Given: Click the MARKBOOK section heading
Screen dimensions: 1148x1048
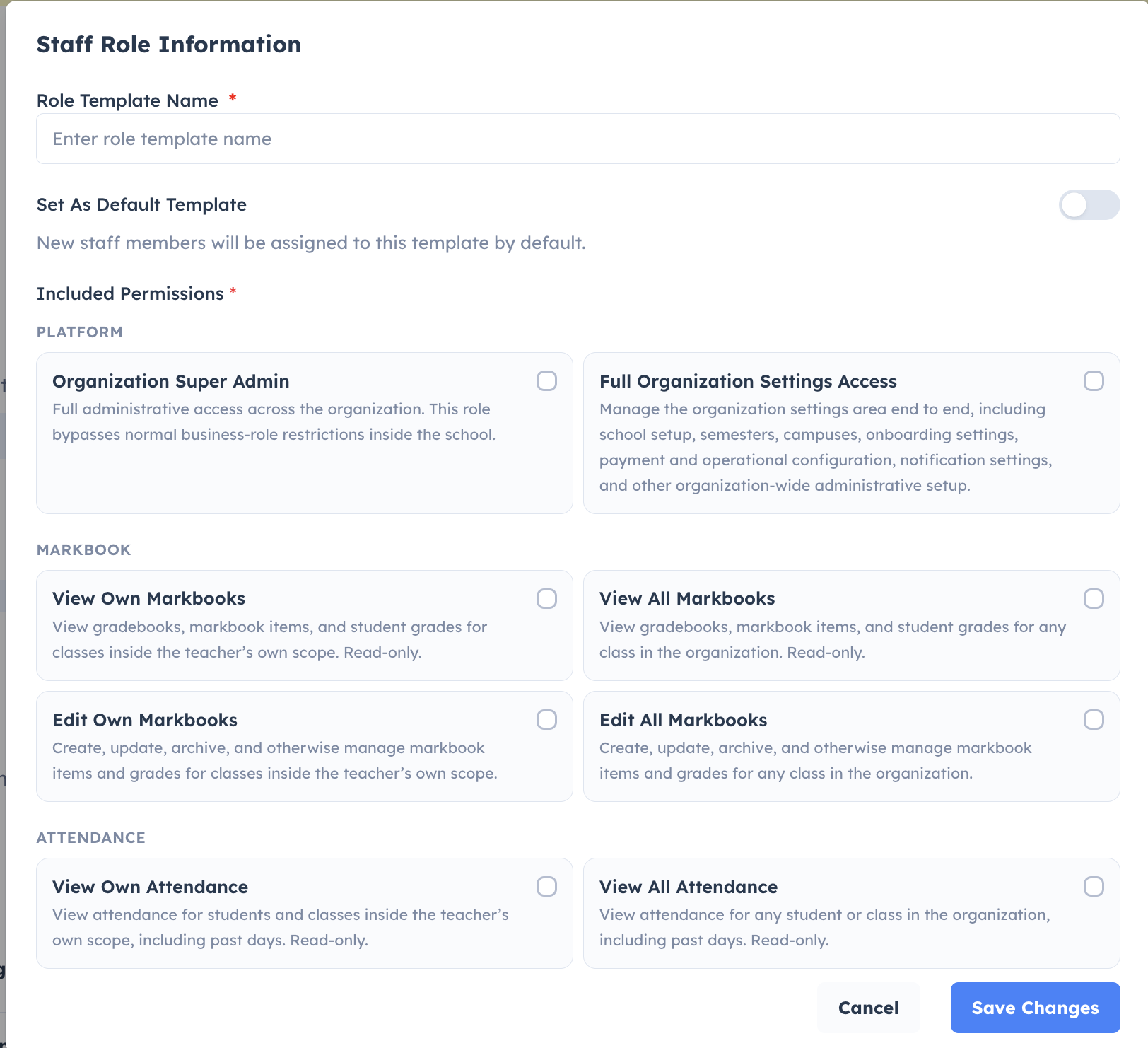Looking at the screenshot, I should point(84,550).
